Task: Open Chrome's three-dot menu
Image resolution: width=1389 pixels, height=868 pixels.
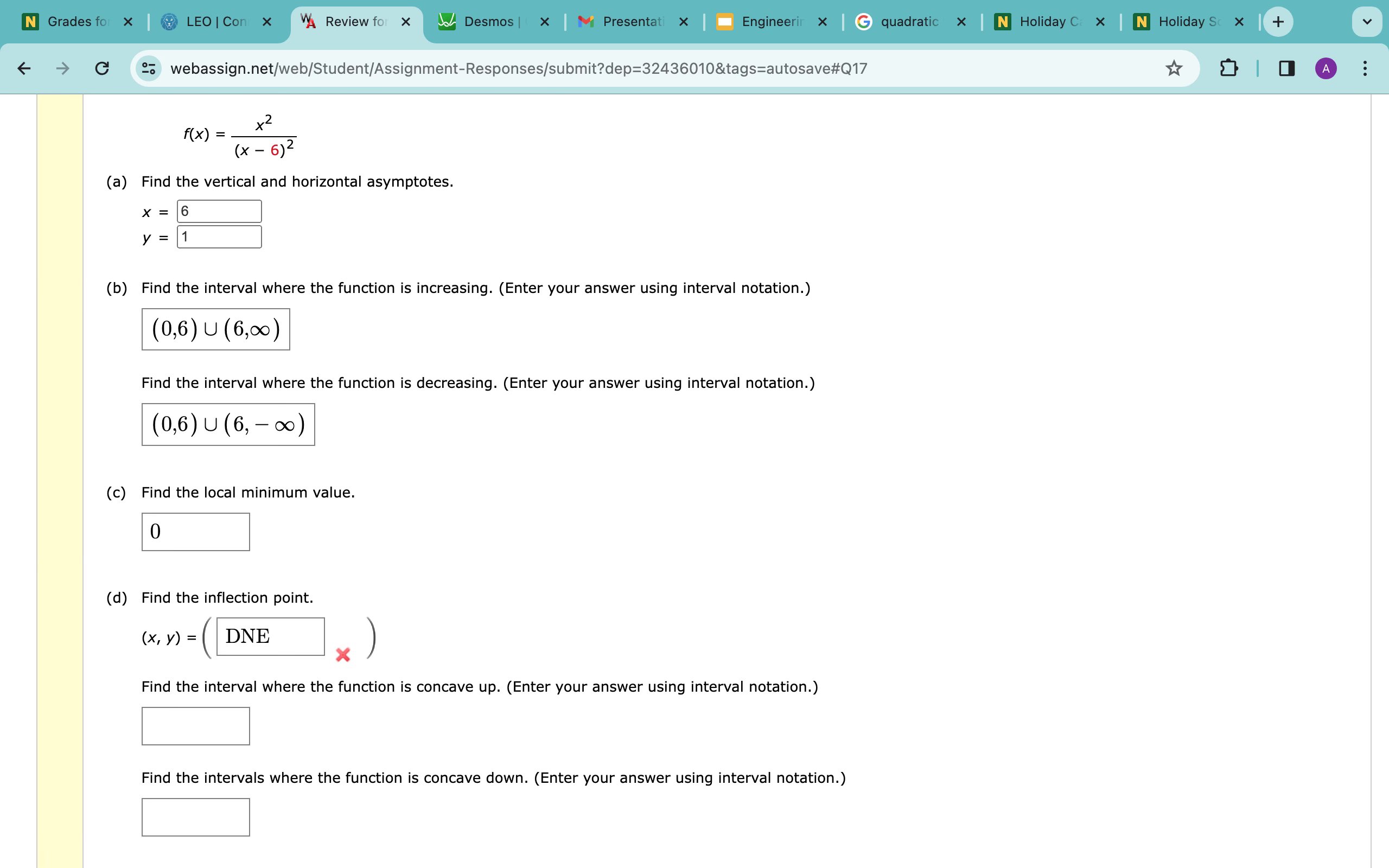Action: pos(1365,68)
